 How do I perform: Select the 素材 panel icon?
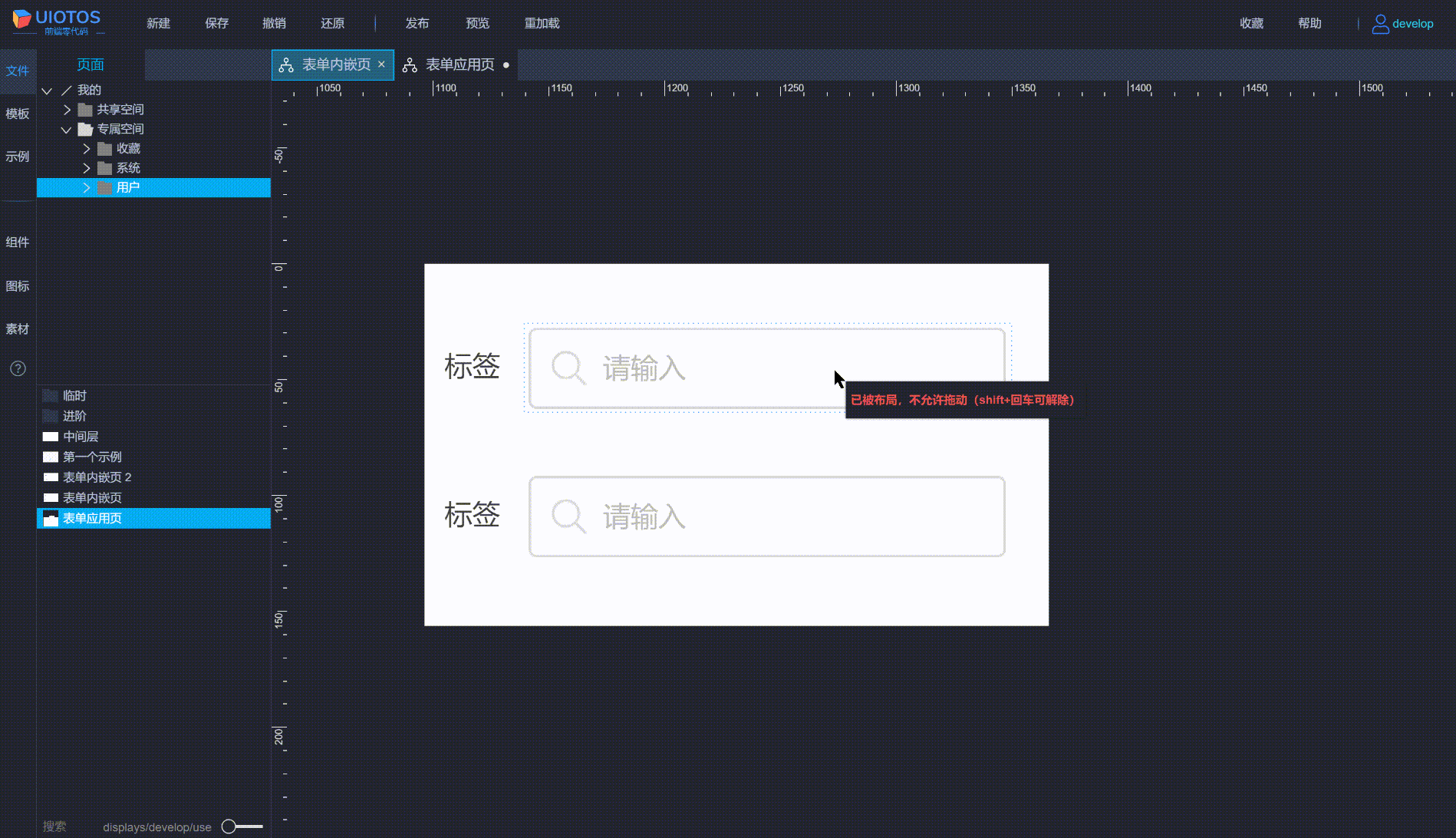click(18, 328)
